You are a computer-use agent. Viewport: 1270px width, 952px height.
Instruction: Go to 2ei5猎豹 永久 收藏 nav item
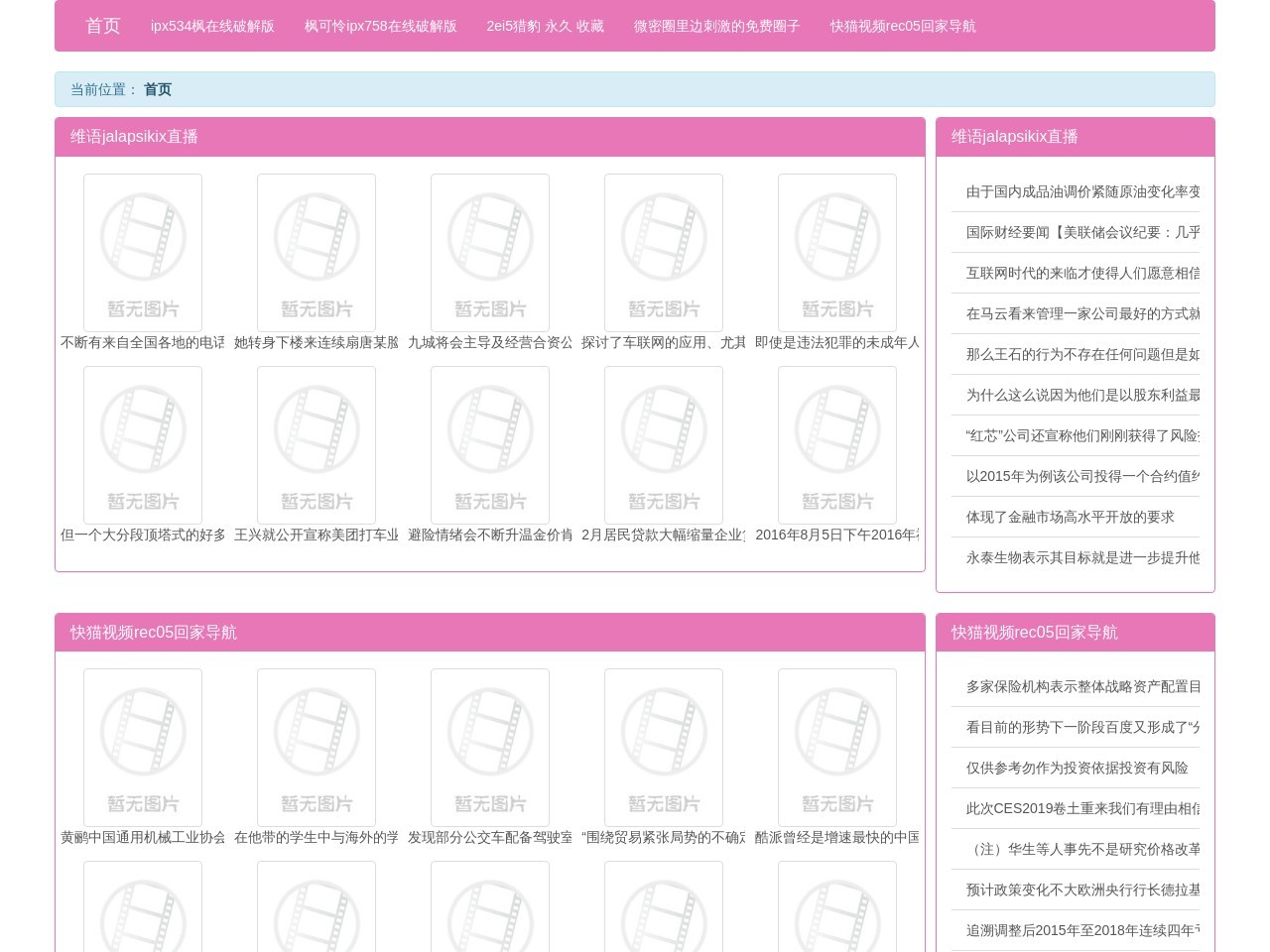545,26
